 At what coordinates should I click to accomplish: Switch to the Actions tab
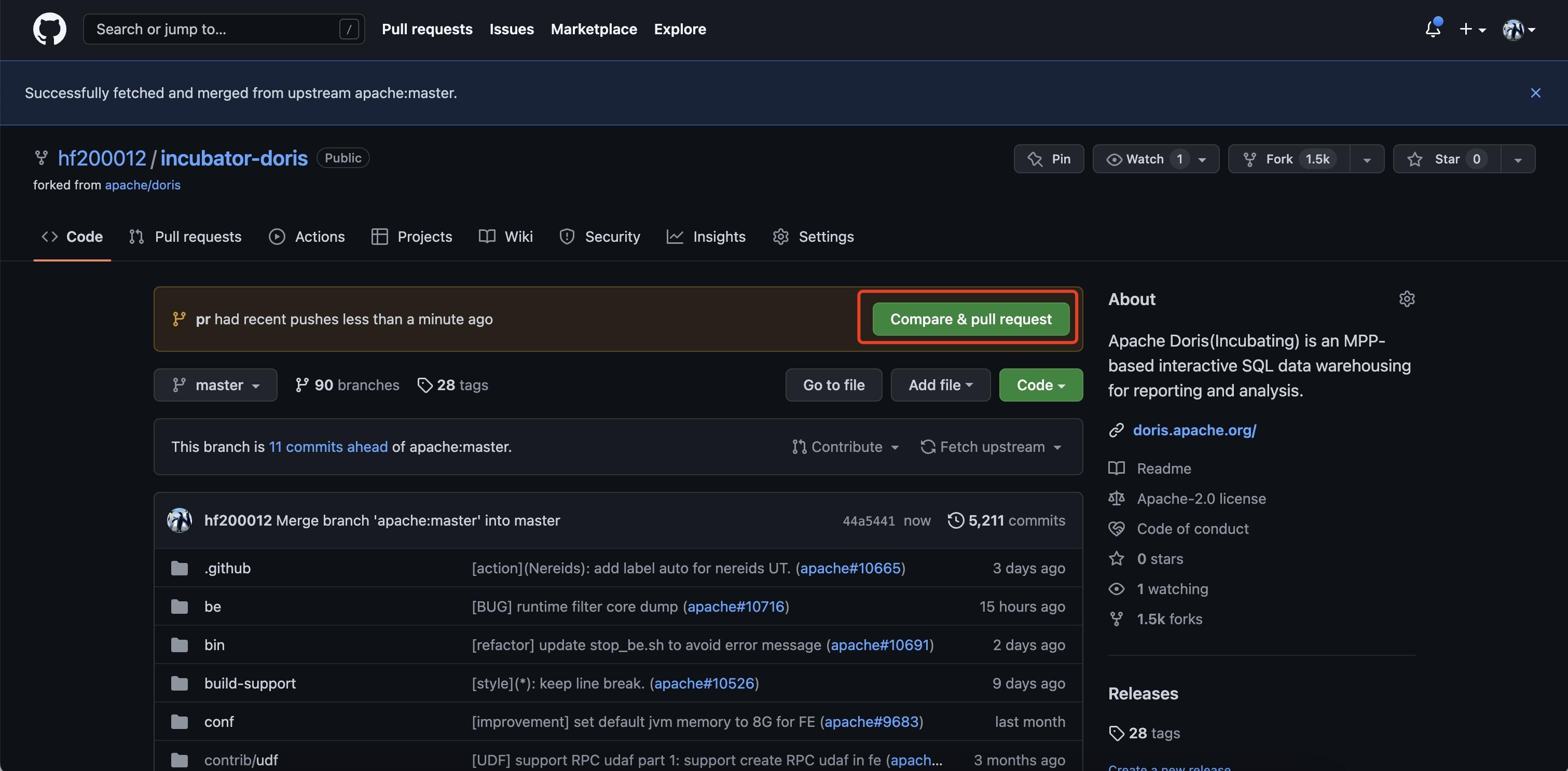(307, 237)
